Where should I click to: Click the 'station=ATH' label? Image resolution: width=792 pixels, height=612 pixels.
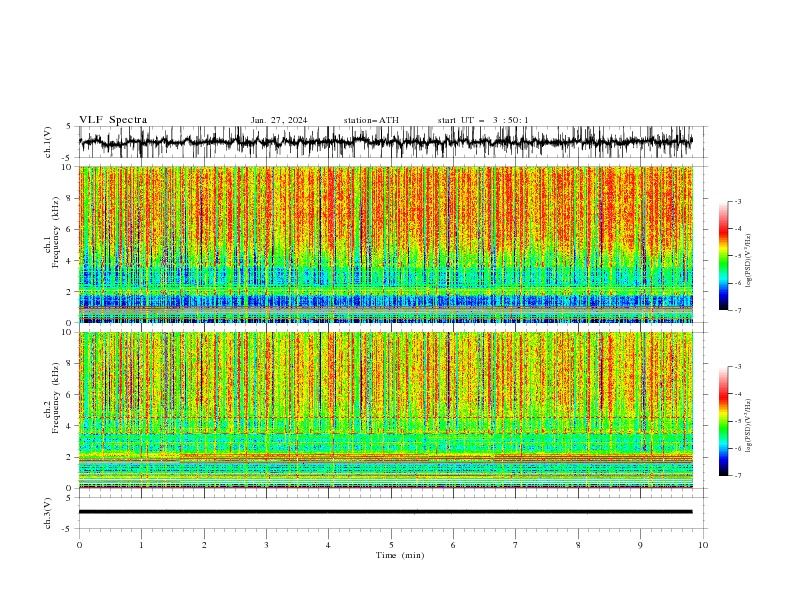click(x=371, y=120)
